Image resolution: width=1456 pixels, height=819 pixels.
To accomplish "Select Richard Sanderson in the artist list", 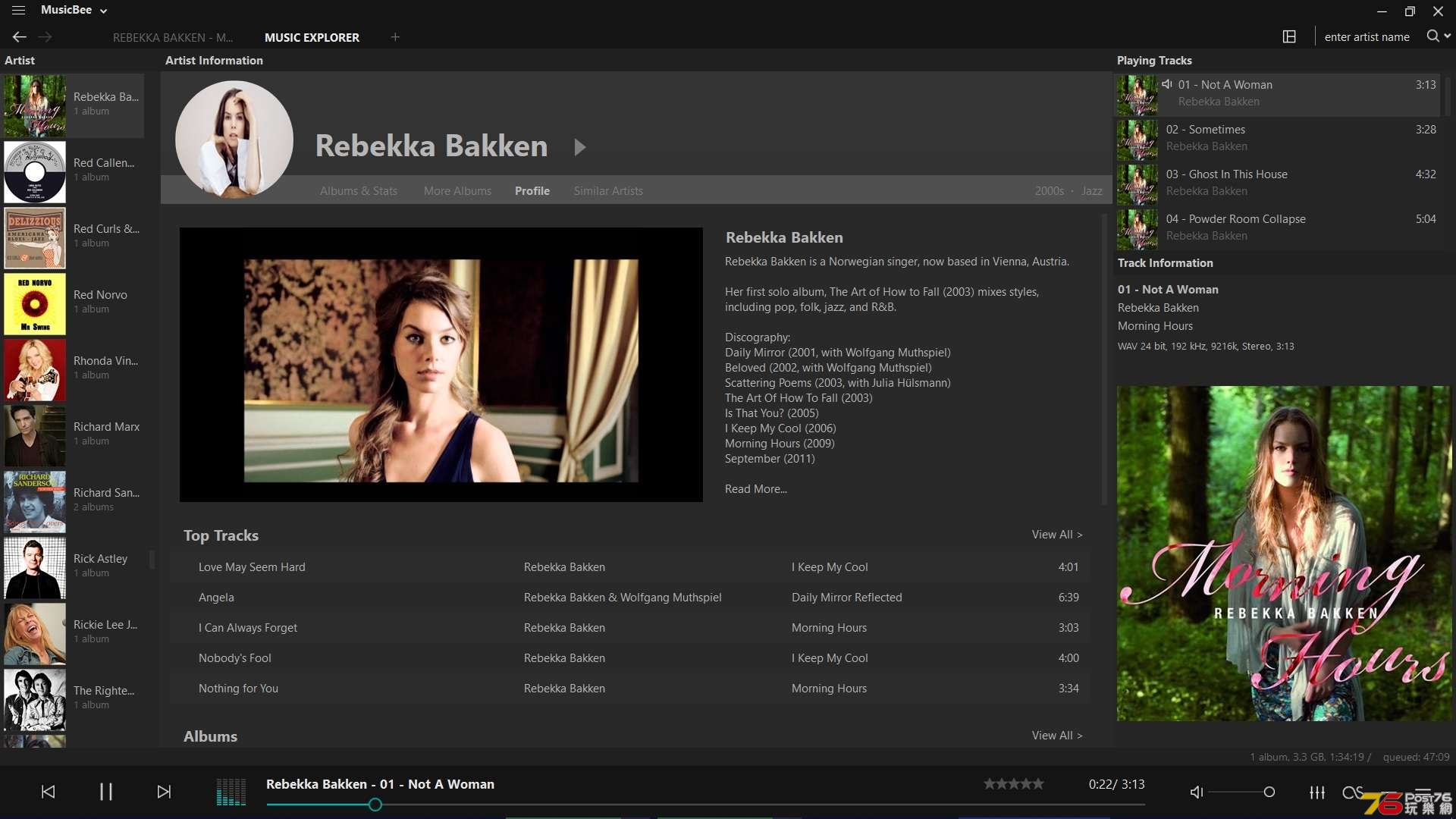I will (x=74, y=501).
